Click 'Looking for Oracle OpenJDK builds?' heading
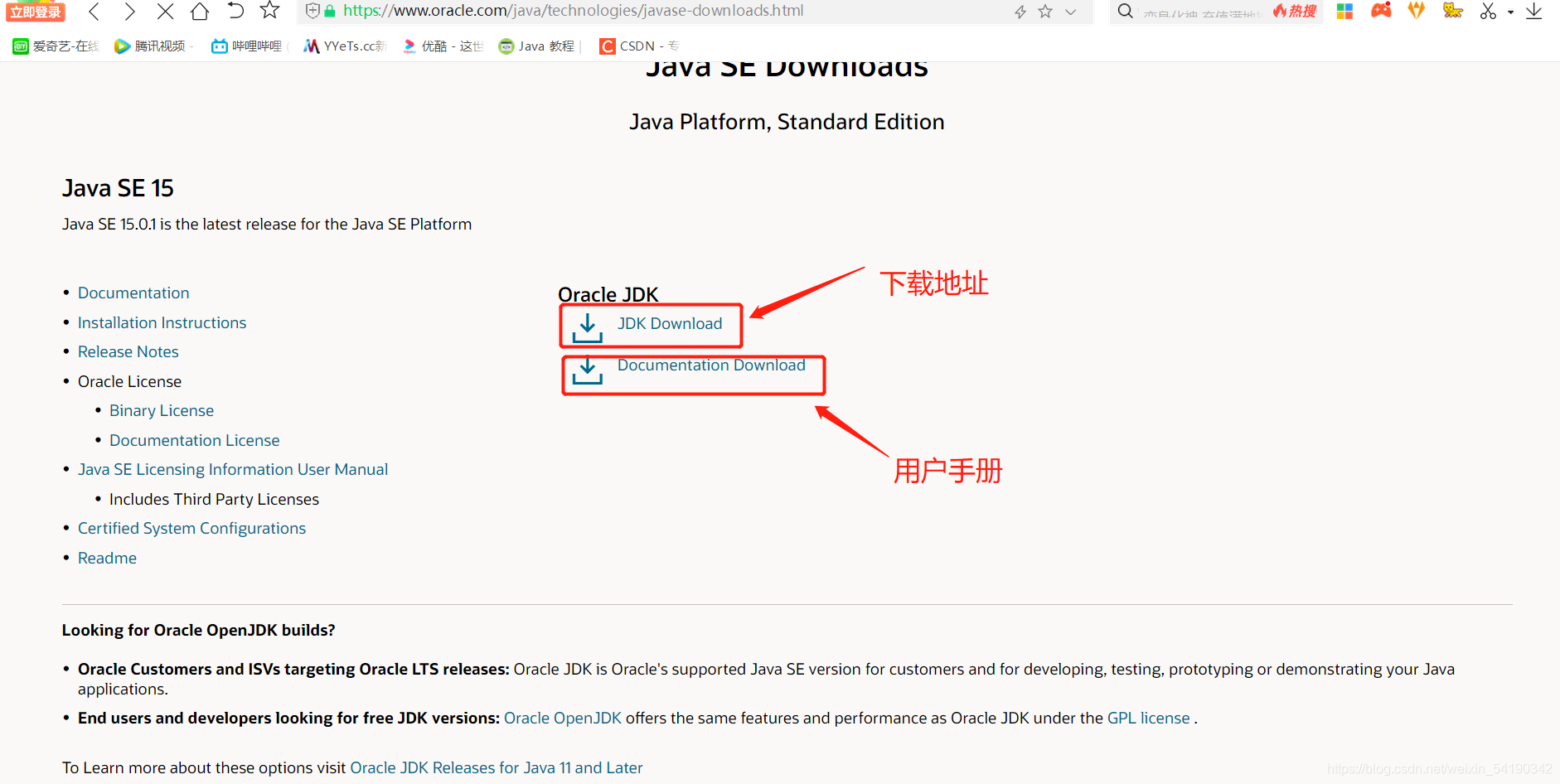This screenshot has height=784, width=1560. (x=199, y=630)
